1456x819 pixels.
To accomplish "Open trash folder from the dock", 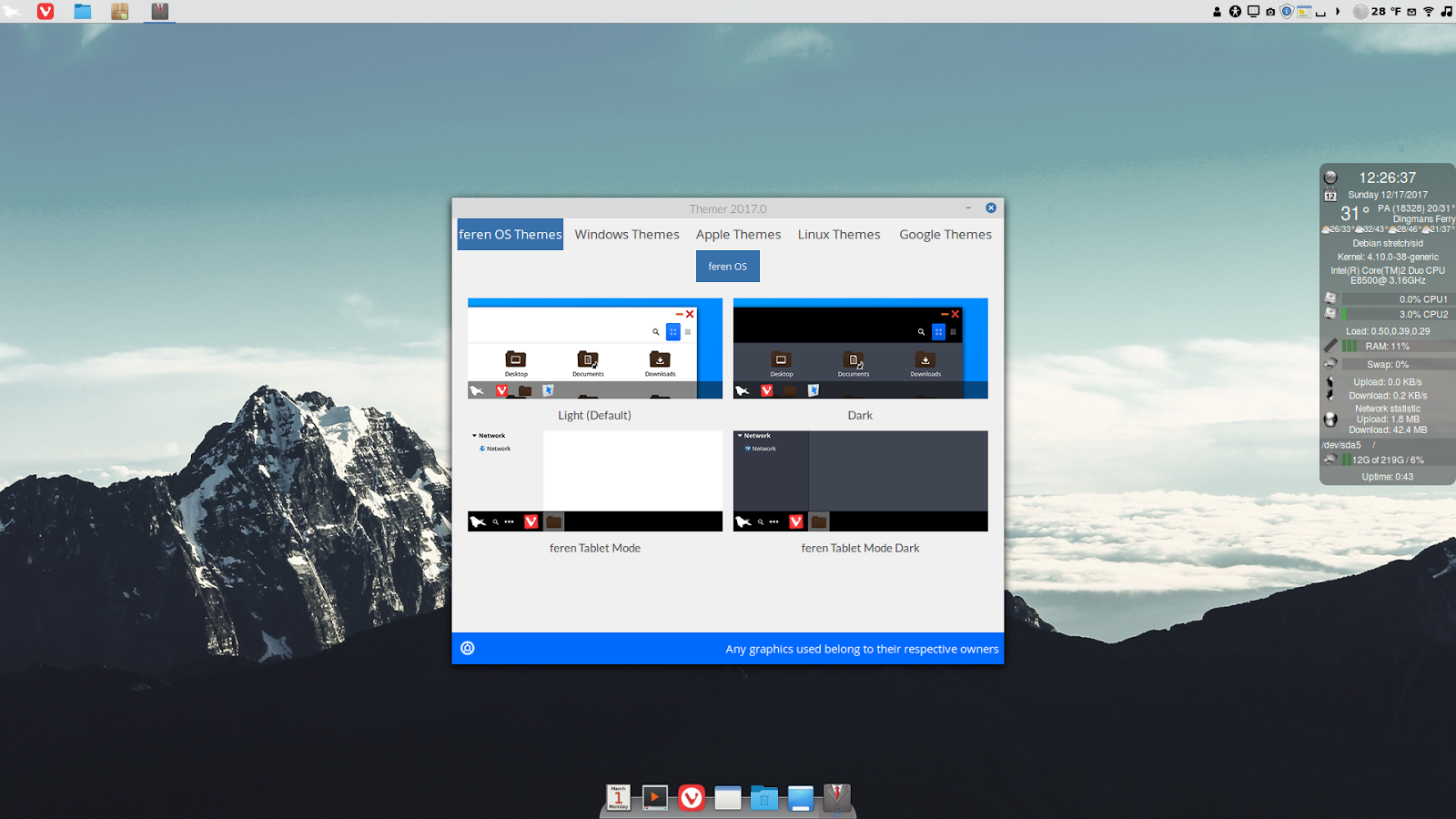I will [764, 798].
